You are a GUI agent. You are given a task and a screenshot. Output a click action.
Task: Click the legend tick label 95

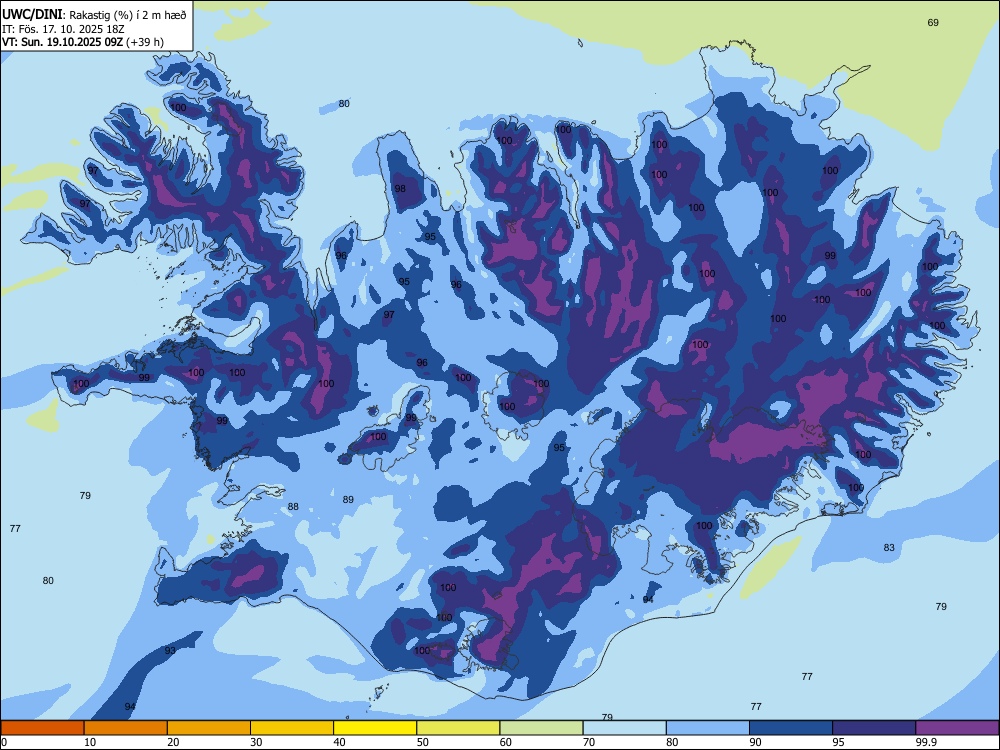point(839,742)
